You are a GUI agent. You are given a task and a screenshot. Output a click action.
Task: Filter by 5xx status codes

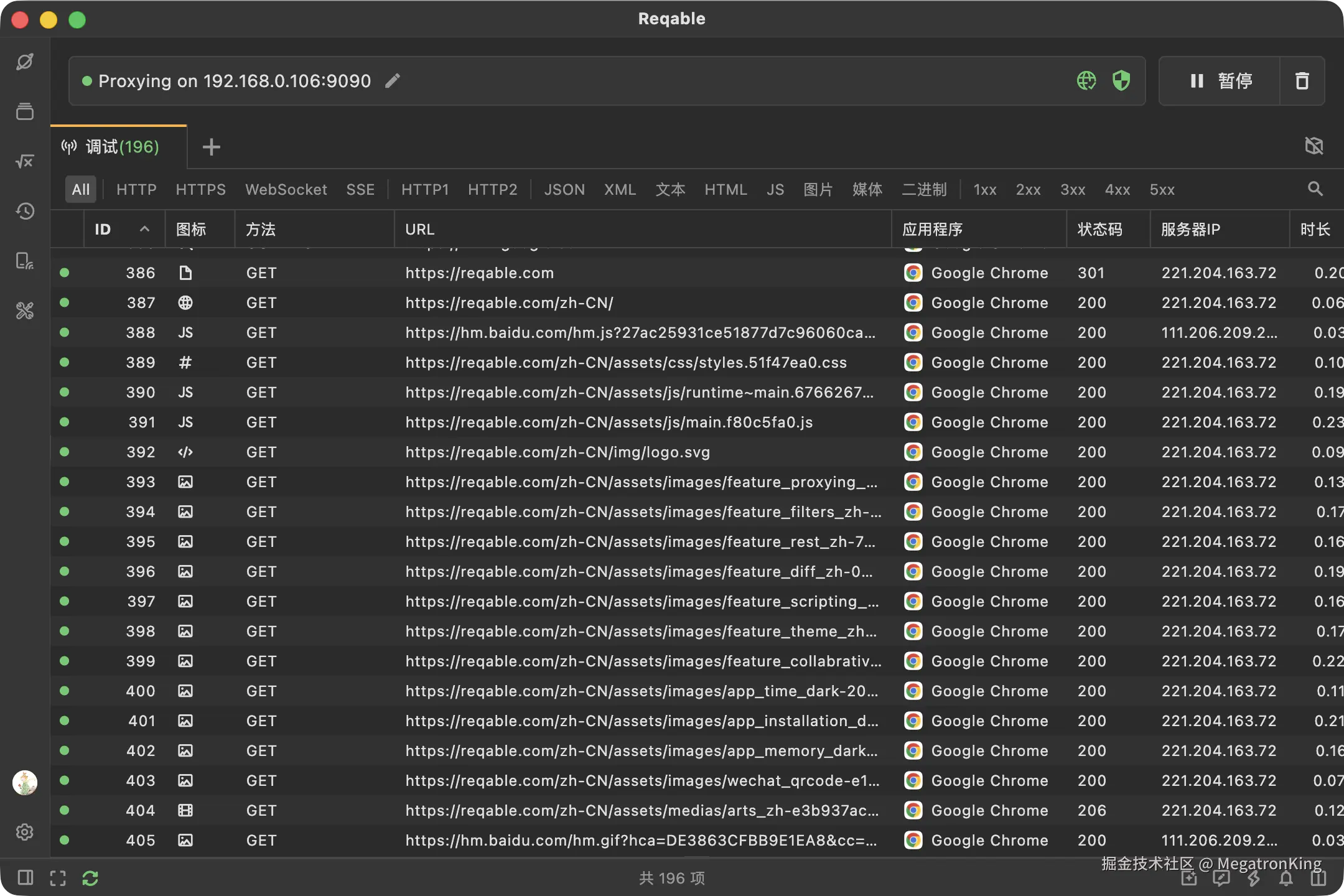pos(1162,190)
